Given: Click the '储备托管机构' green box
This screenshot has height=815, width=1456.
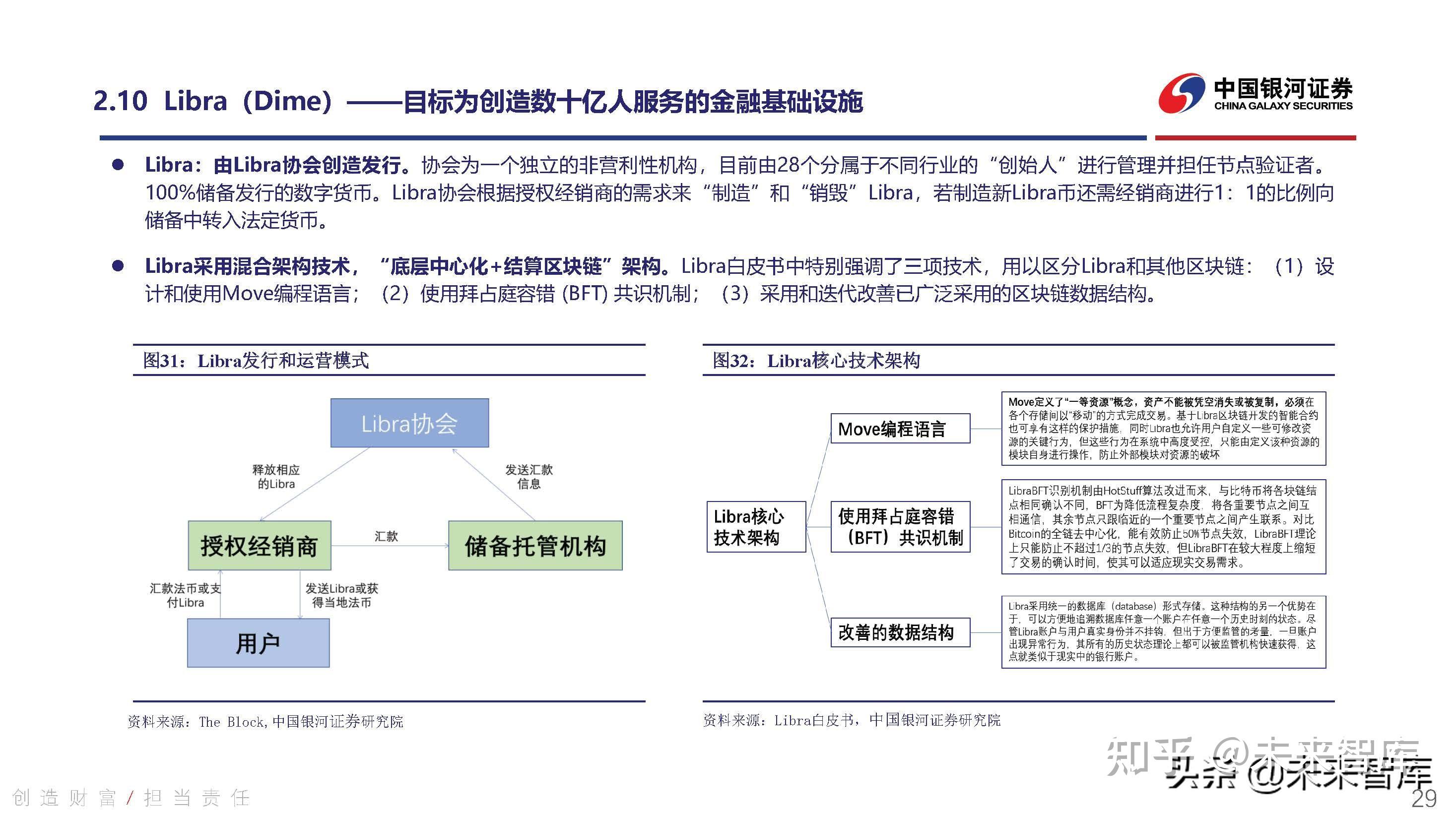Looking at the screenshot, I should (x=535, y=546).
